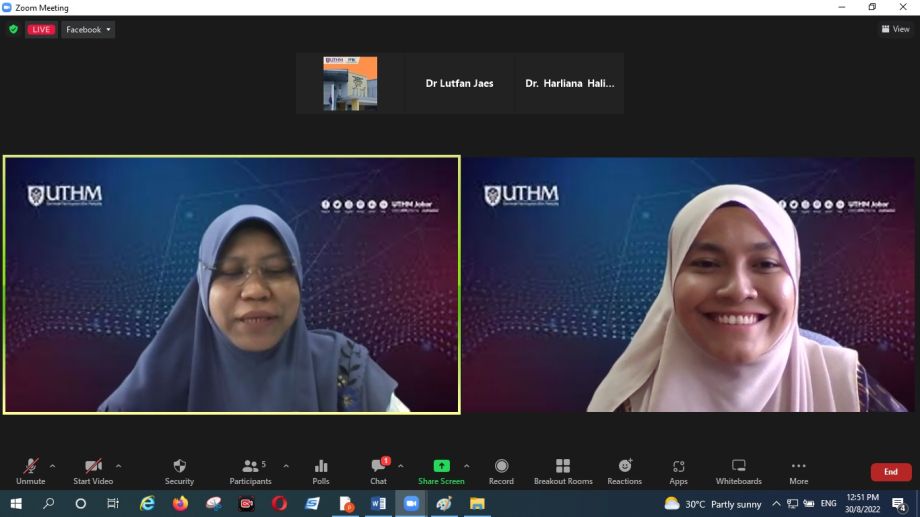Open Whiteboards from toolbar
920x517 pixels.
point(738,466)
